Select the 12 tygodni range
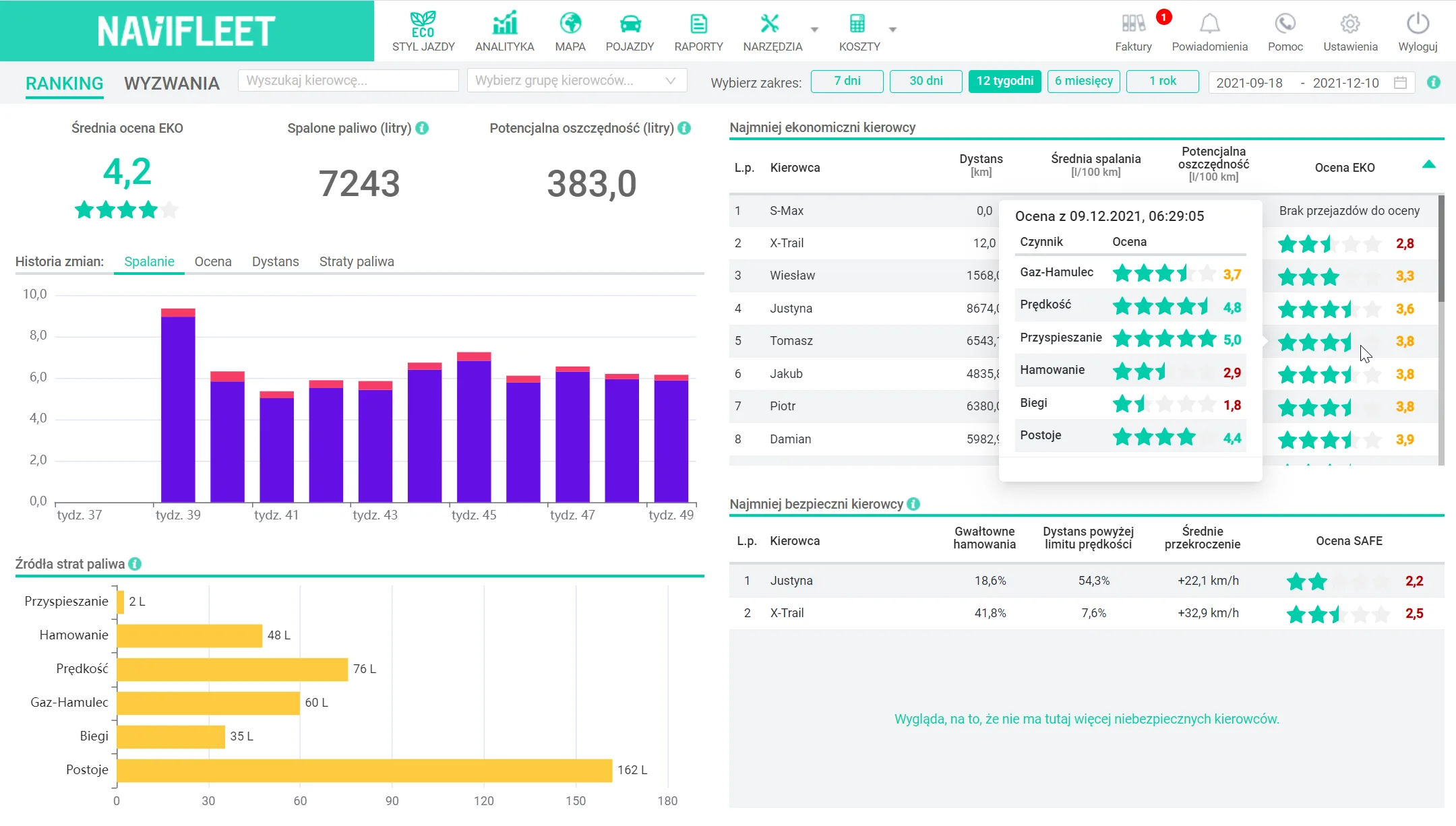Screen dimensions: 1456x826 coord(1005,81)
